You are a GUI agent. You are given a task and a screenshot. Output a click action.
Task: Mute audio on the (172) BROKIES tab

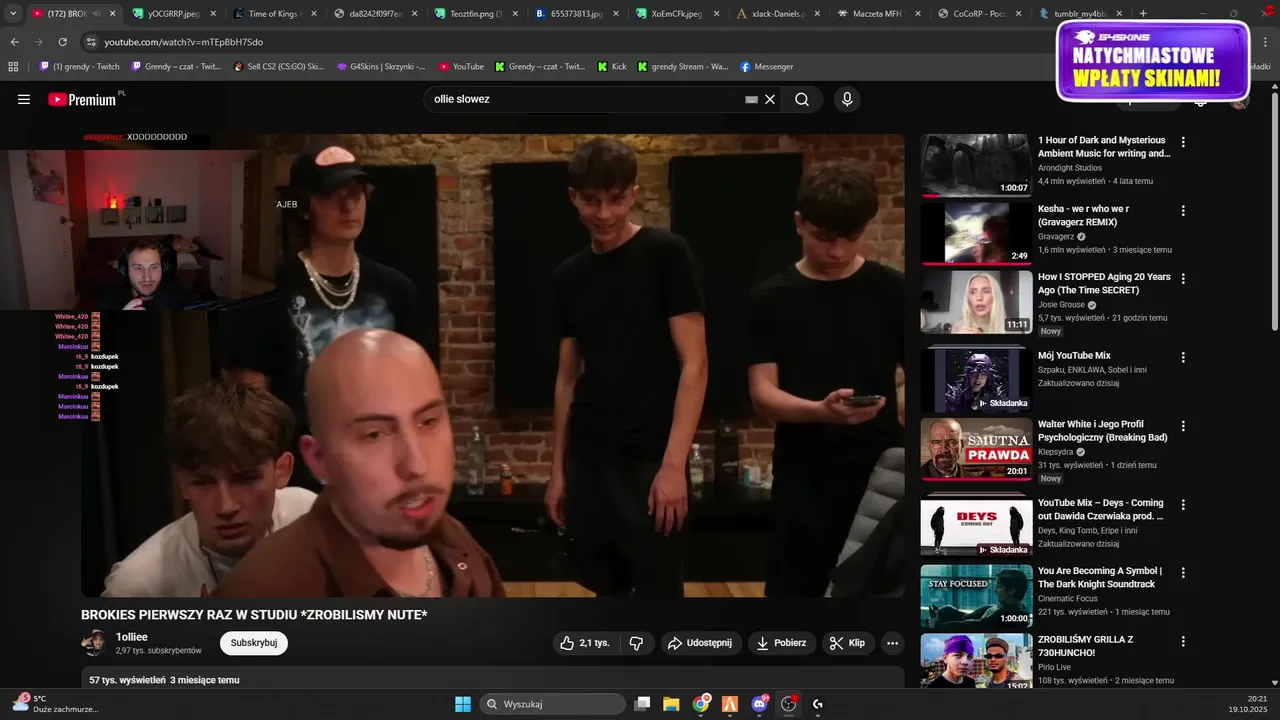coord(97,14)
